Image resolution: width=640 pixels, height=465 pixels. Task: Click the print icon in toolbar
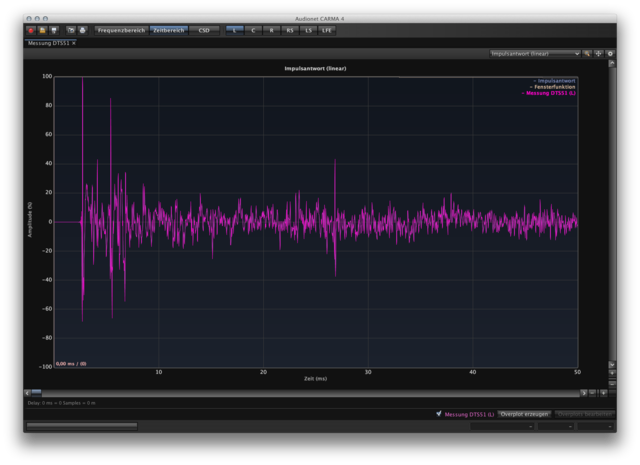coord(82,30)
